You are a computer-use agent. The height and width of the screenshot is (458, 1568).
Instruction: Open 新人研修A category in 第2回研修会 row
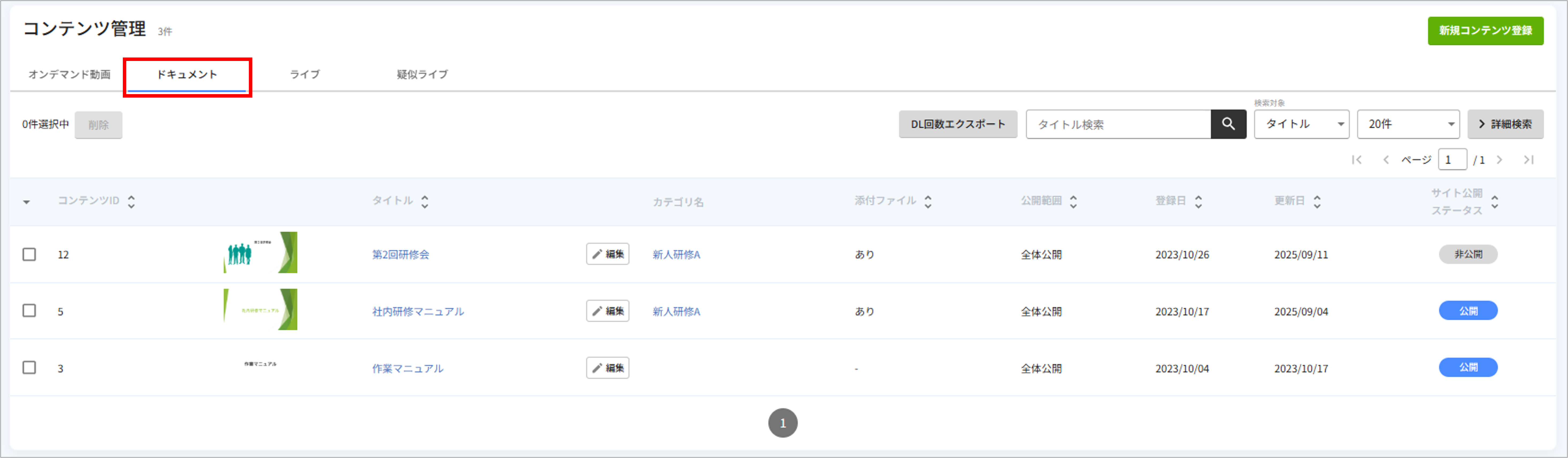click(676, 255)
